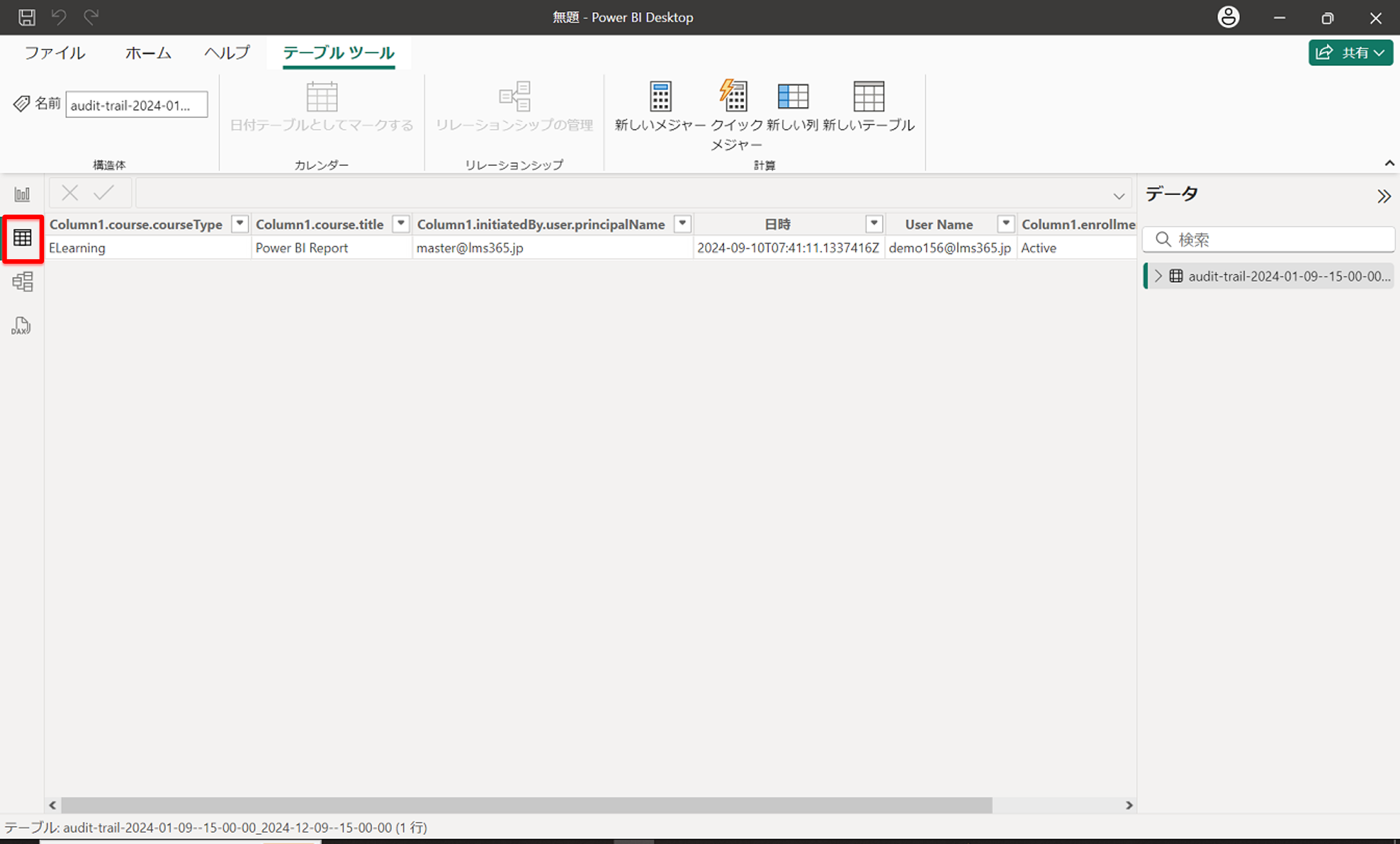Screen dimensions: 1400x844
Task: Open the DAX query view icon
Action: coord(22,326)
